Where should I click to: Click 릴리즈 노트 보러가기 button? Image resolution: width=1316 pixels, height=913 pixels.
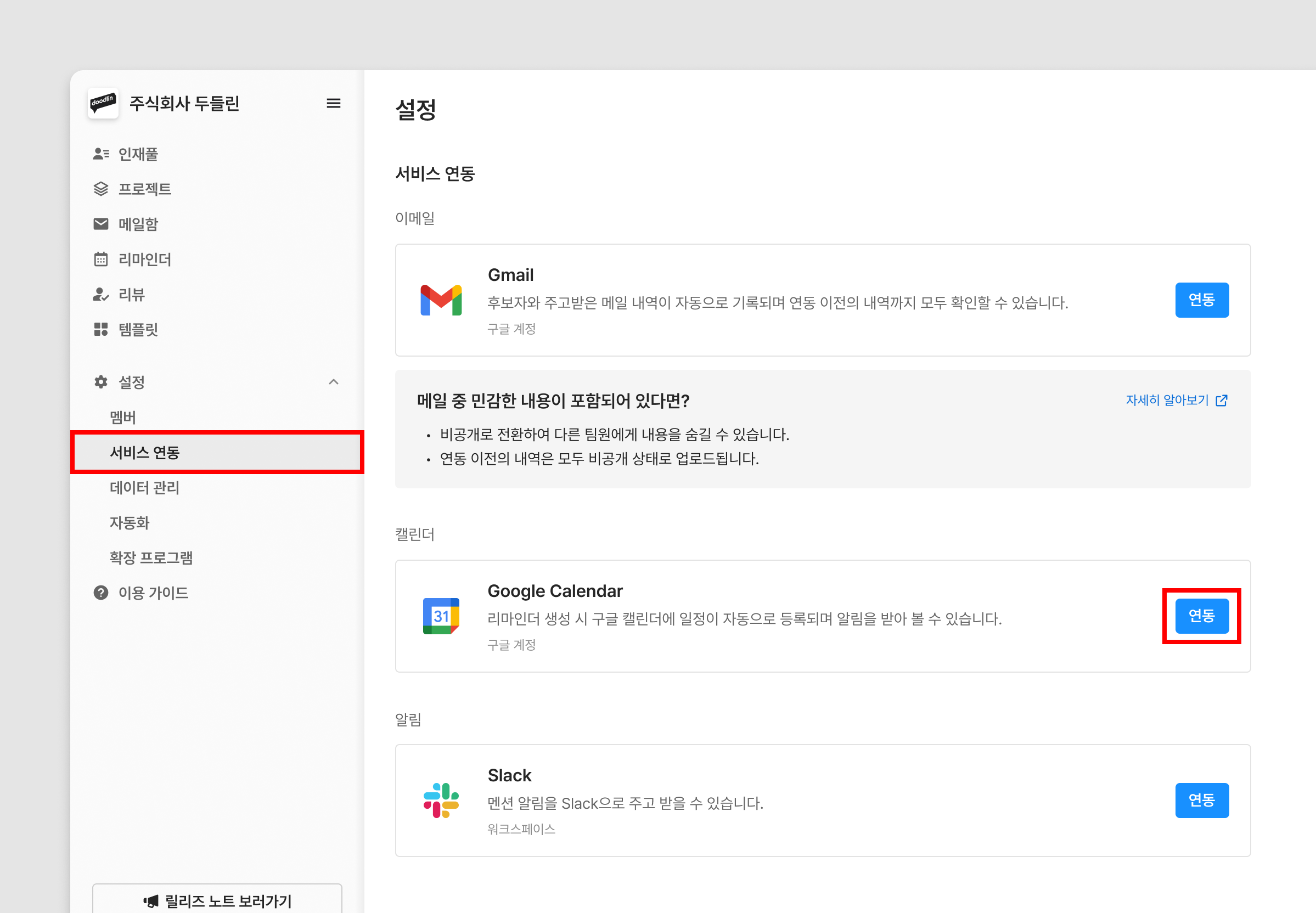coord(217,901)
